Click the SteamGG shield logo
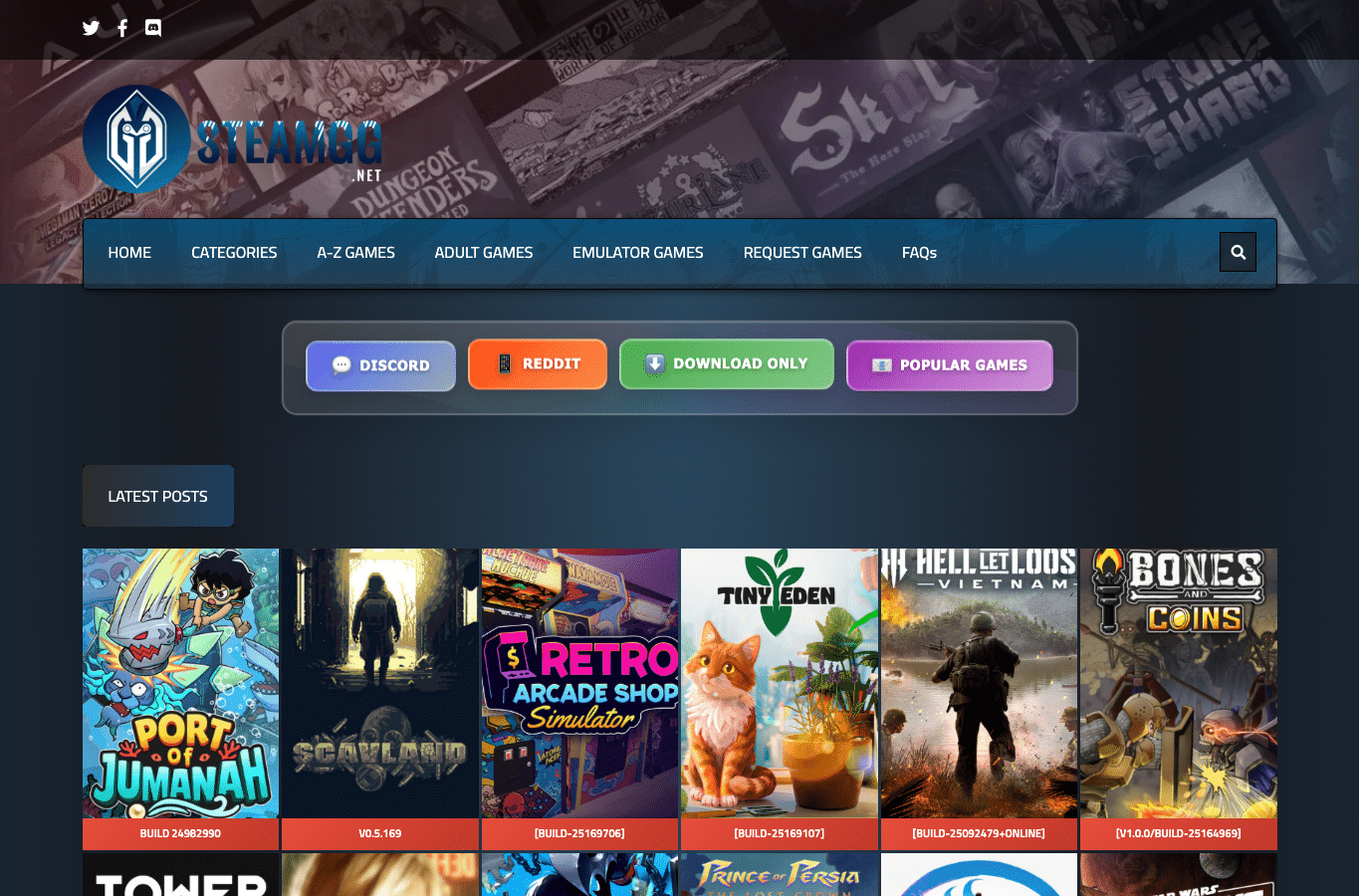The image size is (1359, 896). [136, 138]
